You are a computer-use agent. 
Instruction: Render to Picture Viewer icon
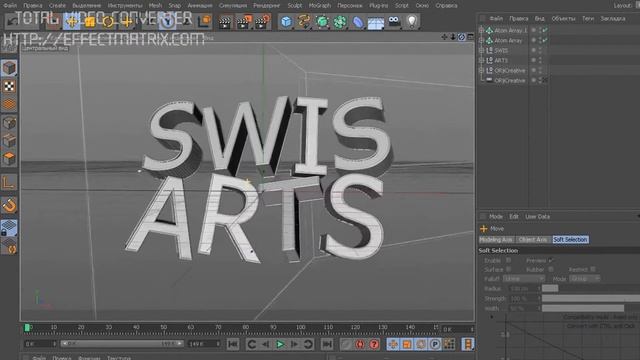coord(244,22)
